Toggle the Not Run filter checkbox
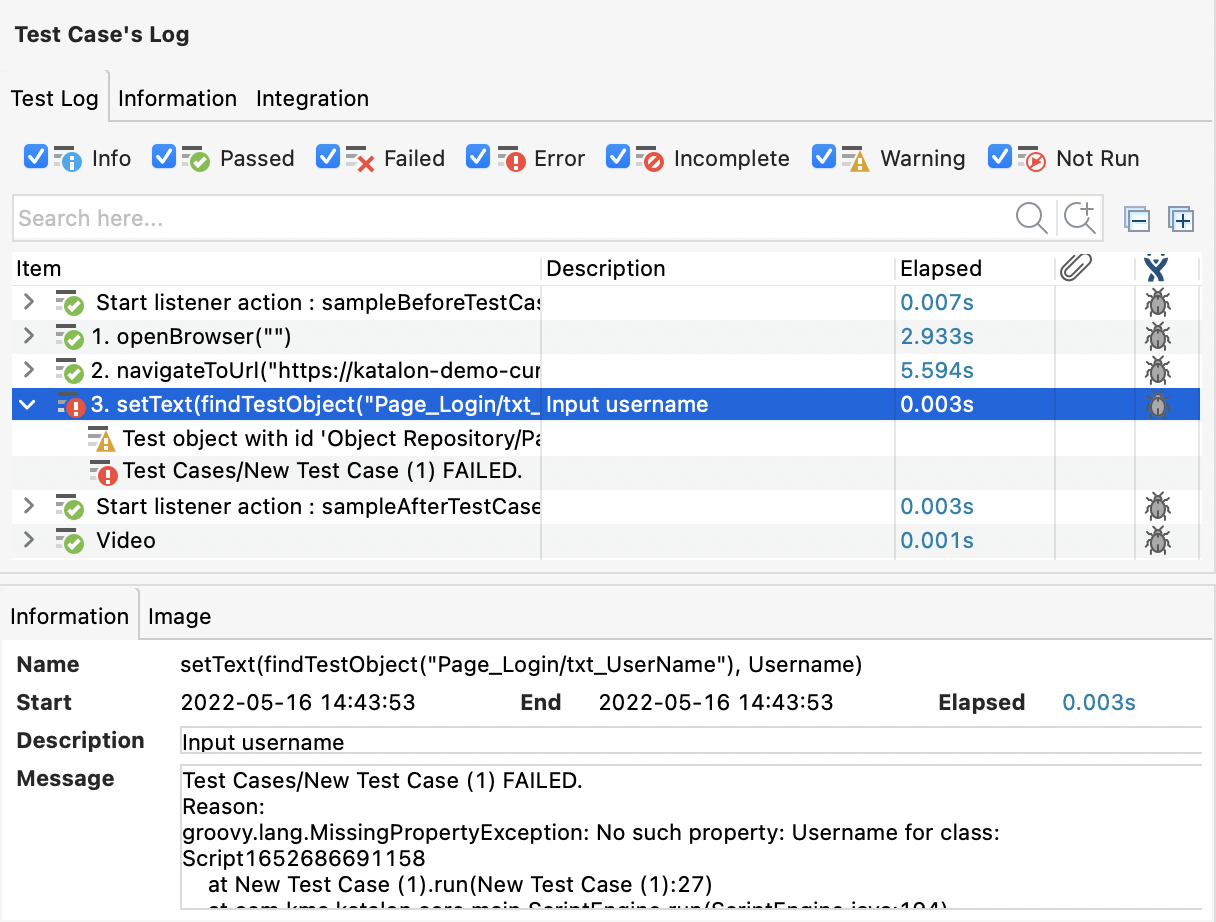1216x922 pixels. (x=1000, y=157)
